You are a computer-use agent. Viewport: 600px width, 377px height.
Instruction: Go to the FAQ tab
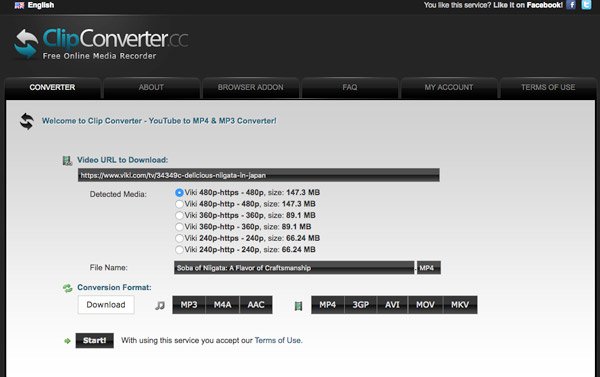click(350, 88)
